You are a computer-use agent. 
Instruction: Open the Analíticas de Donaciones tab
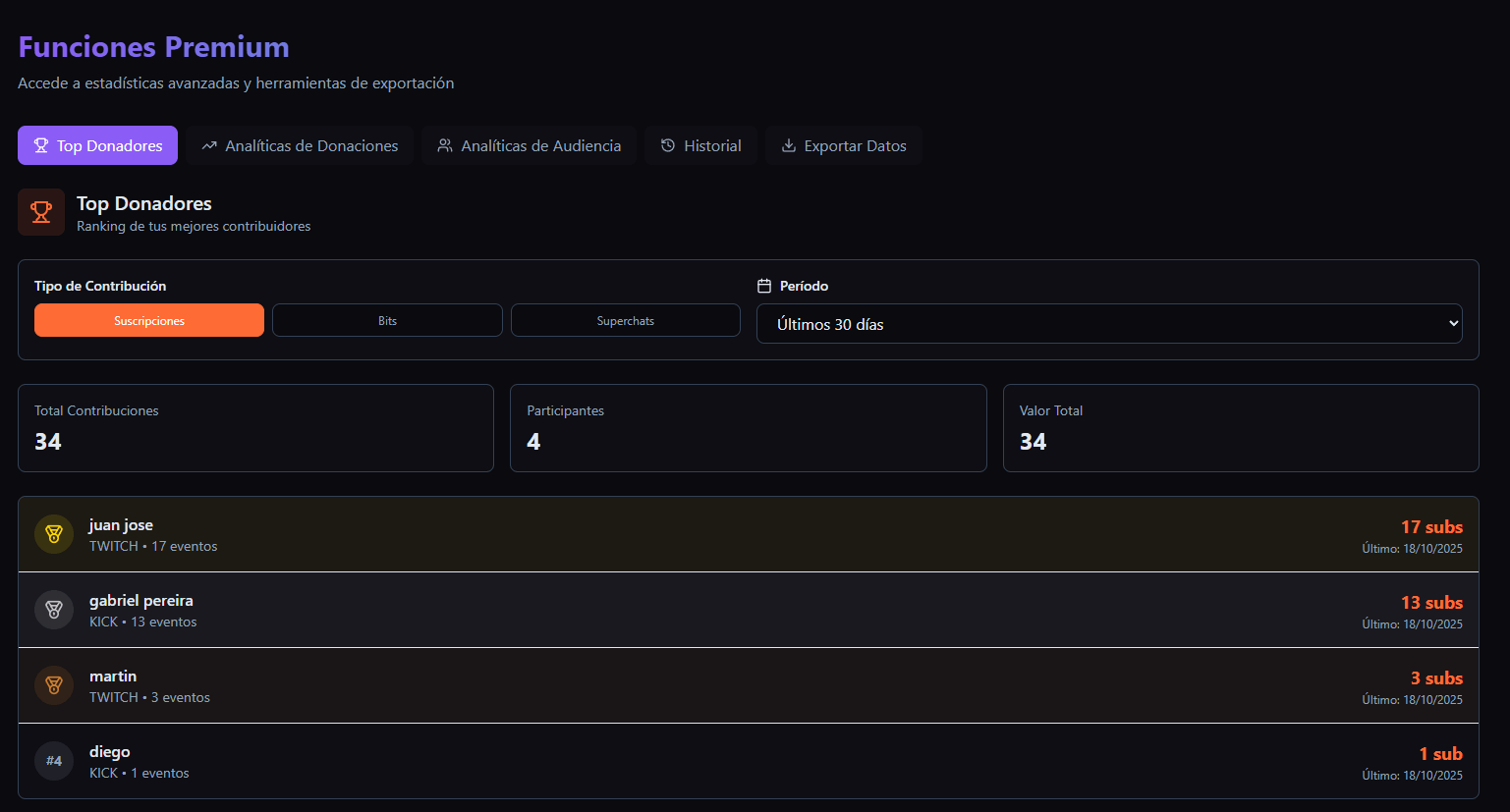coord(301,145)
